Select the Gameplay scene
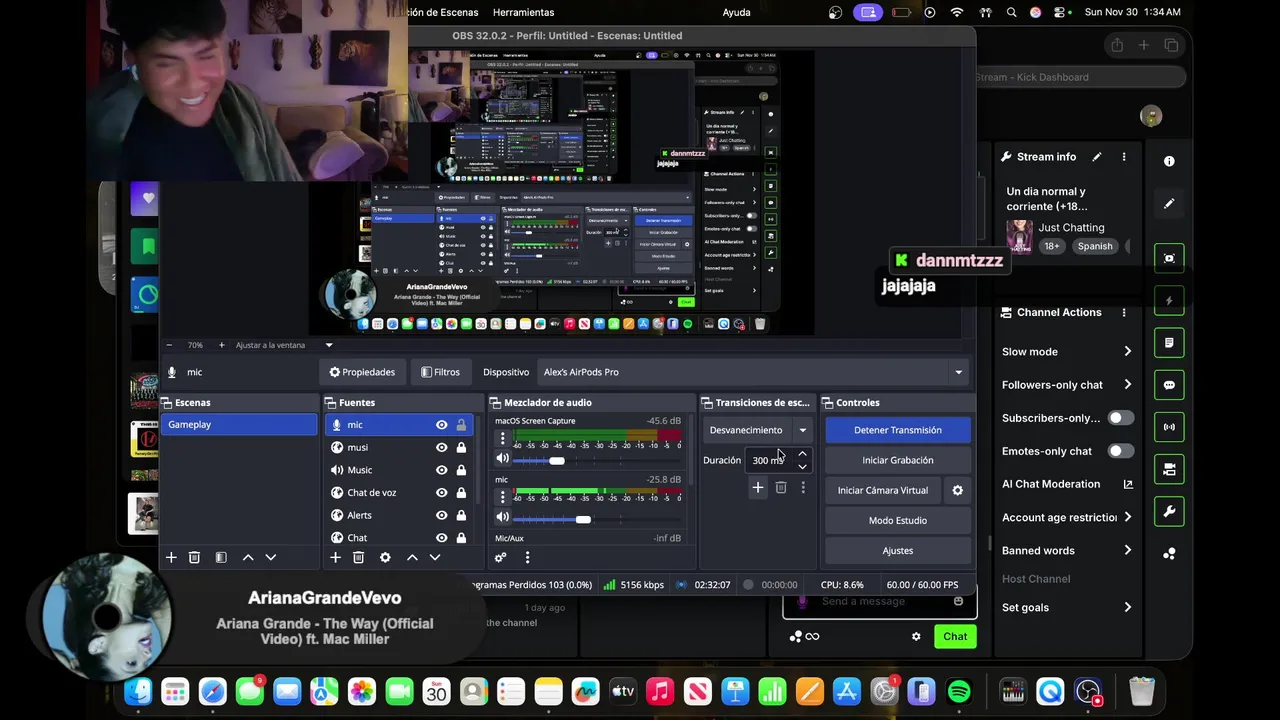The height and width of the screenshot is (720, 1280). coord(239,425)
